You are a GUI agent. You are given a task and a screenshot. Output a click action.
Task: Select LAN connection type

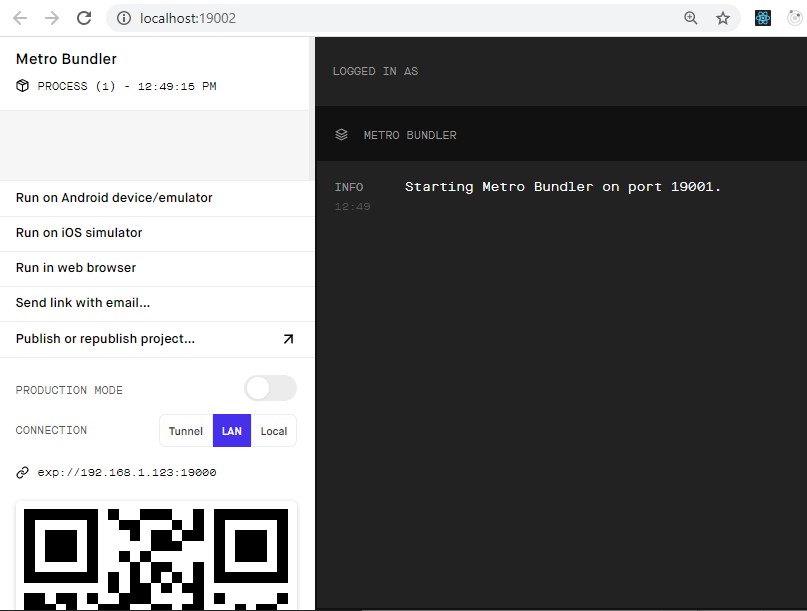tap(232, 431)
